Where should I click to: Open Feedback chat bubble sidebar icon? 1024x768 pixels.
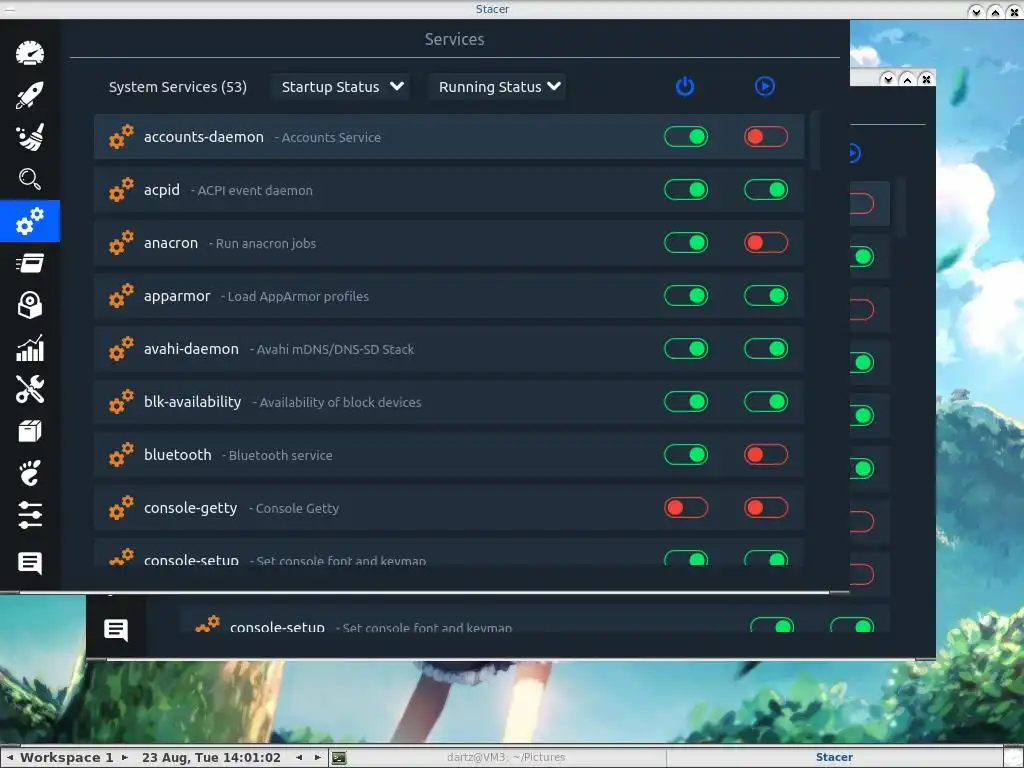(x=30, y=562)
